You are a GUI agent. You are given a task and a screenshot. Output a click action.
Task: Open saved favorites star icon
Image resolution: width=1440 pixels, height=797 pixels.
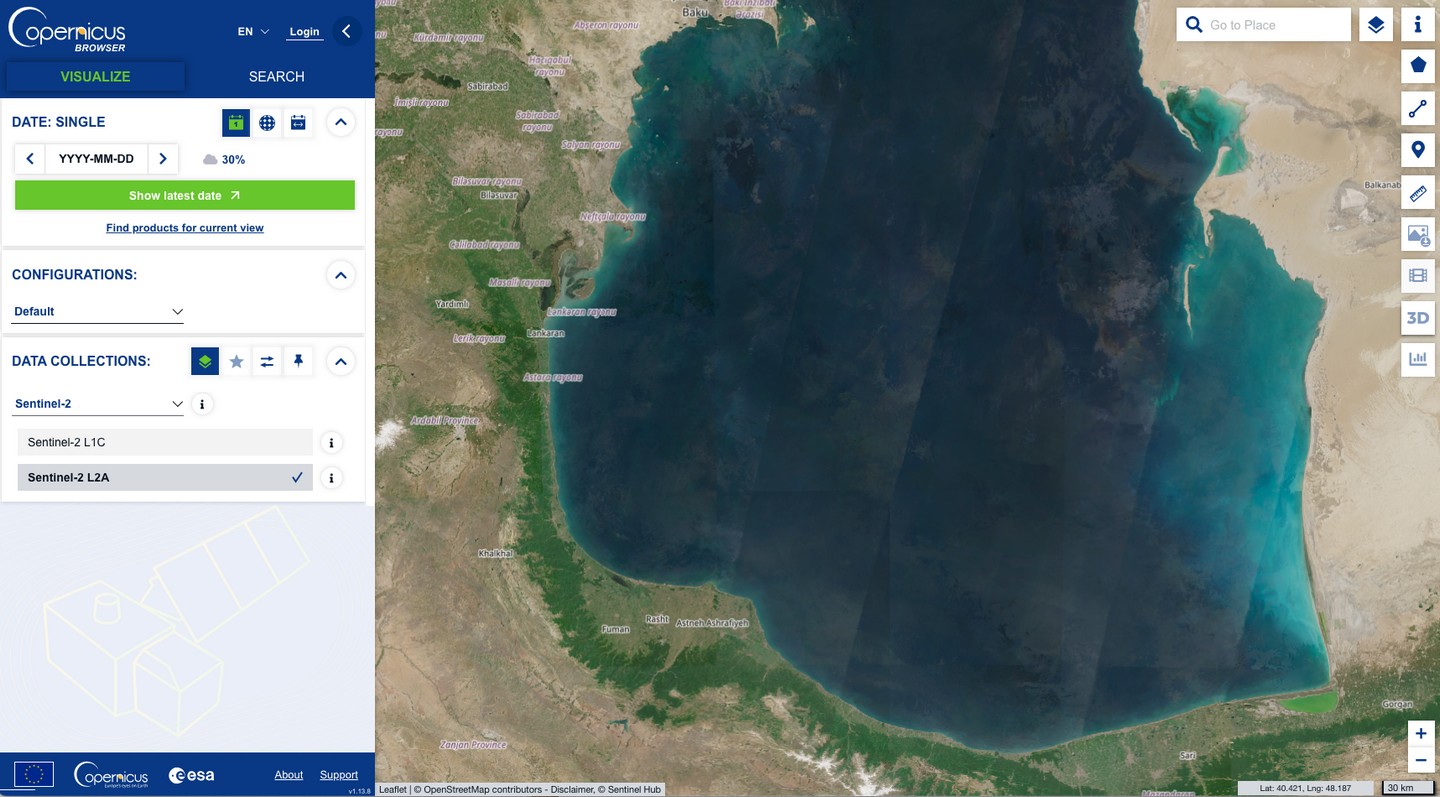pyautogui.click(x=236, y=361)
